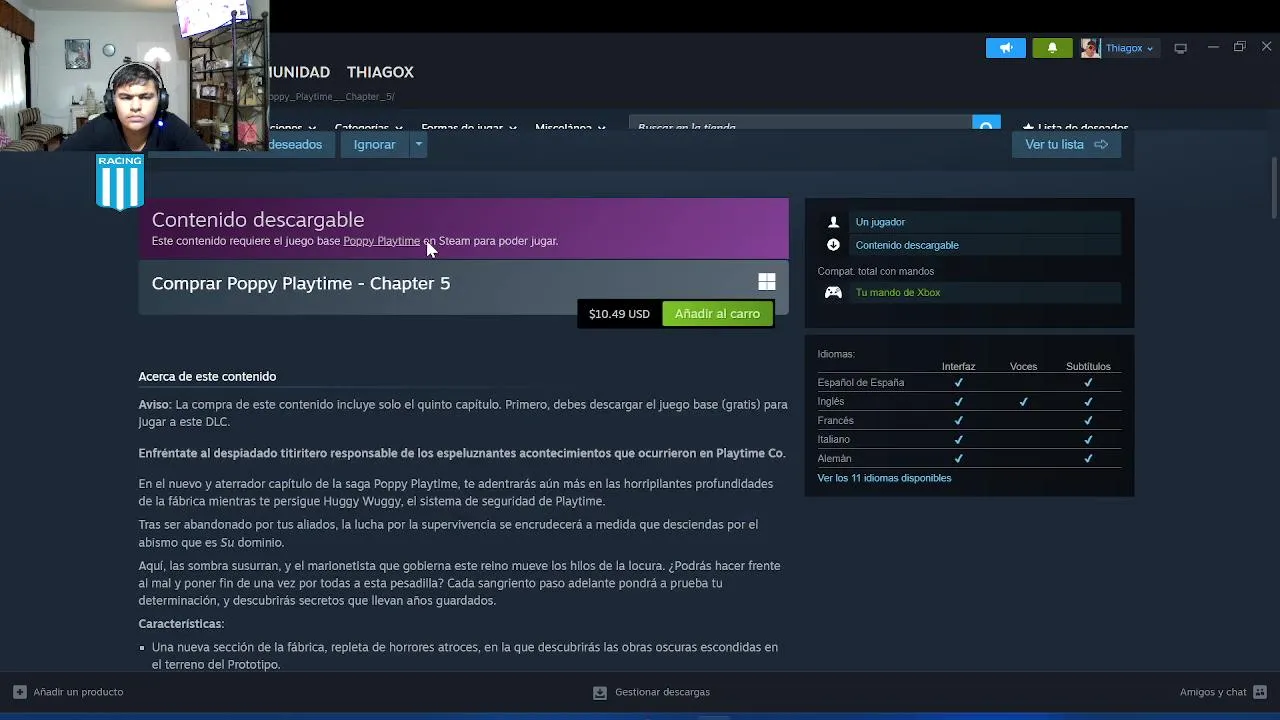Click the Inglés voces checkmark
This screenshot has height=720, width=1280.
(x=1023, y=402)
